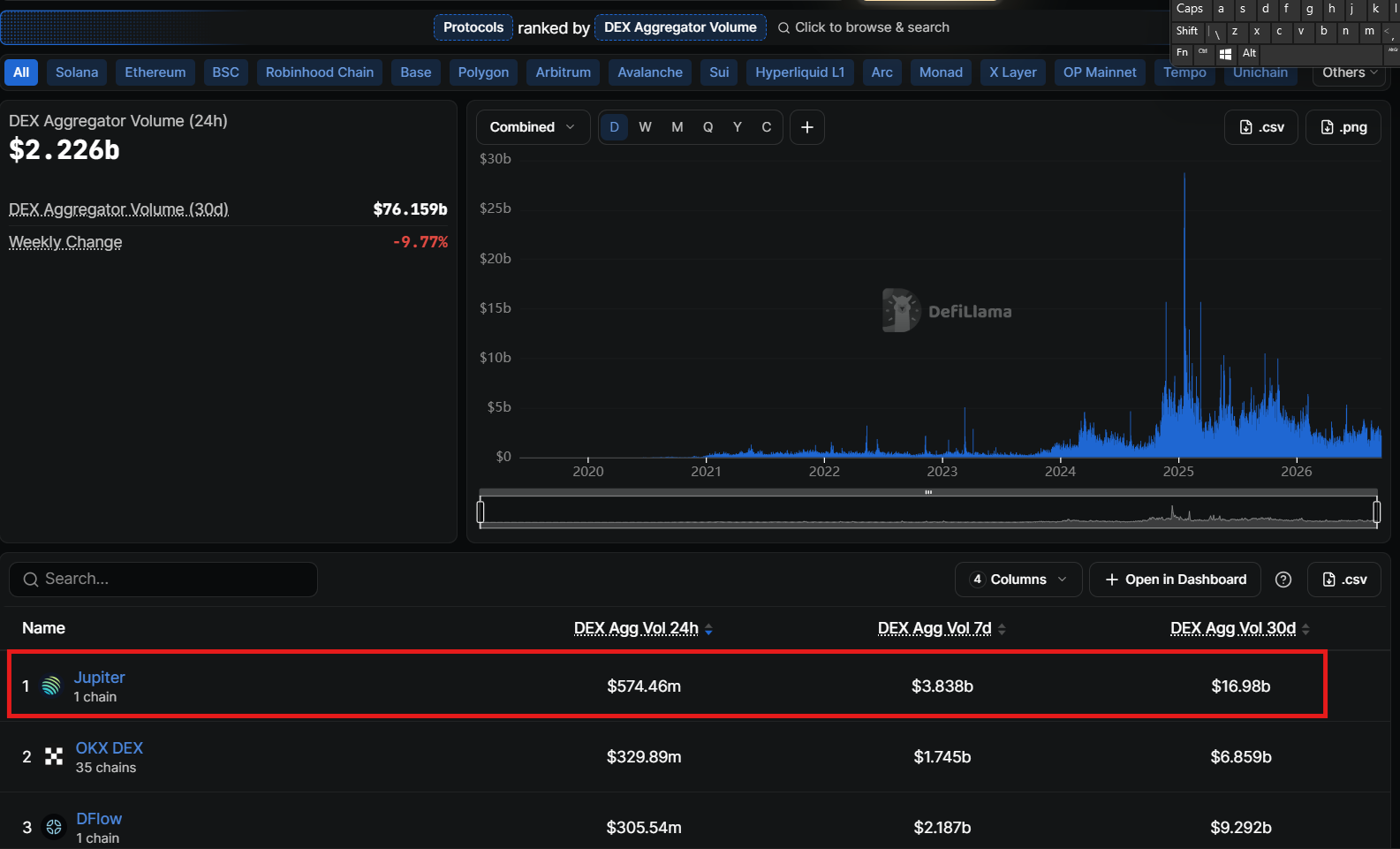Export chart as .png image
Image resolution: width=1400 pixels, height=849 pixels.
(x=1343, y=127)
